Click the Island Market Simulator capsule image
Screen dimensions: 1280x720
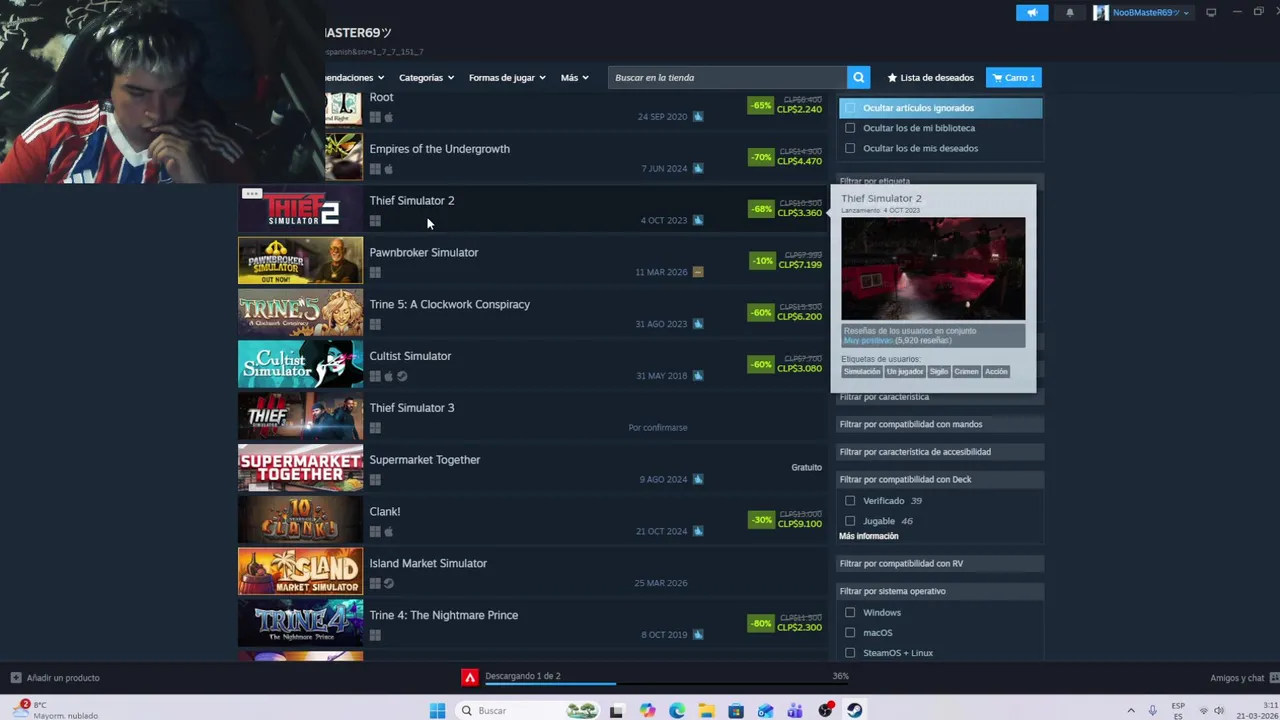click(300, 573)
